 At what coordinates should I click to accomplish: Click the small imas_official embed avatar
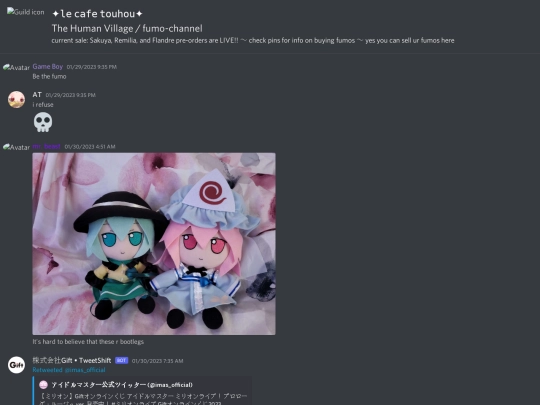click(x=43, y=385)
